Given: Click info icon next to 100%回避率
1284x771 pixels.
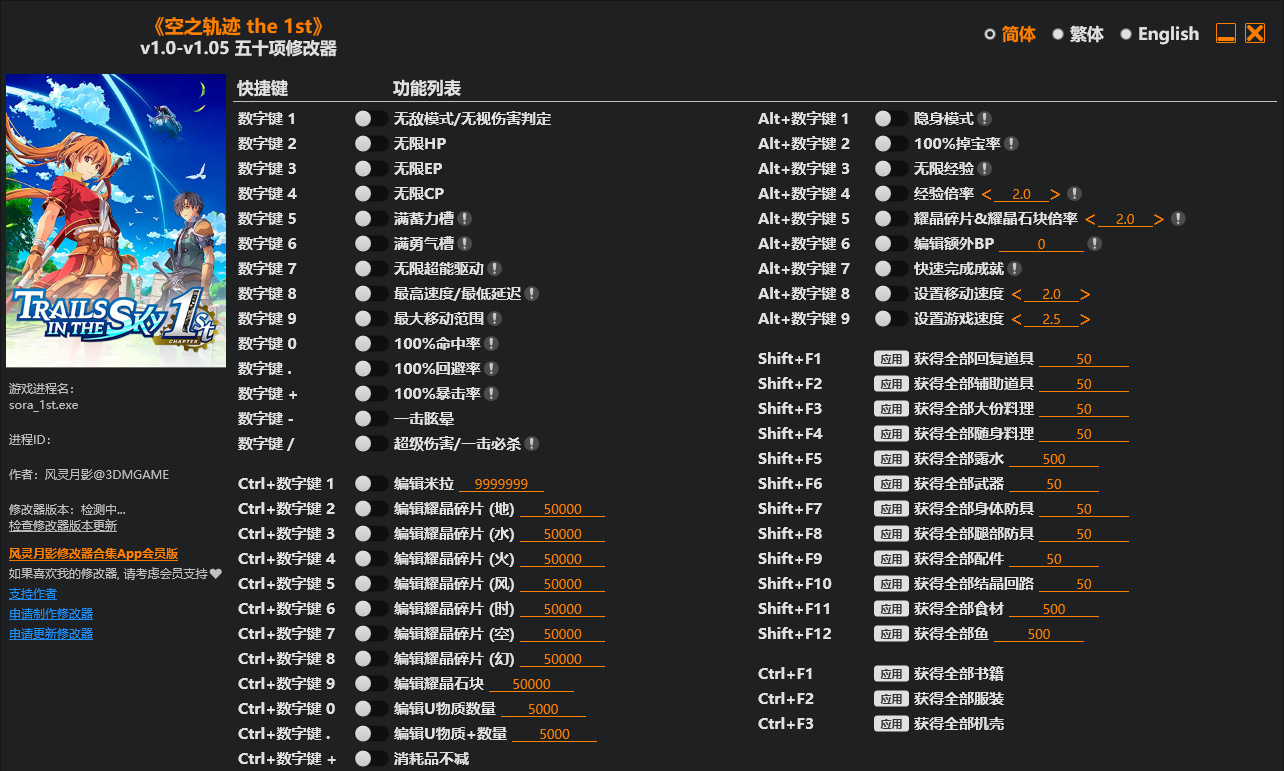Looking at the screenshot, I should click(x=491, y=369).
